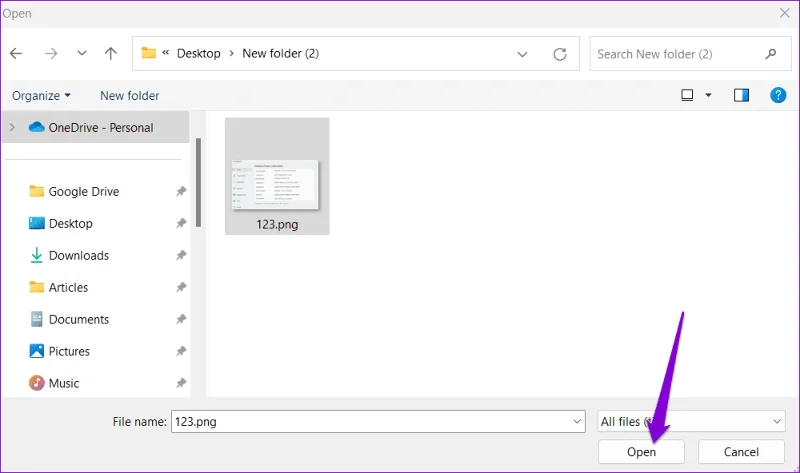Viewport: 800px width, 473px height.
Task: Expand the OneDrive - Personal node
Action: [x=12, y=128]
